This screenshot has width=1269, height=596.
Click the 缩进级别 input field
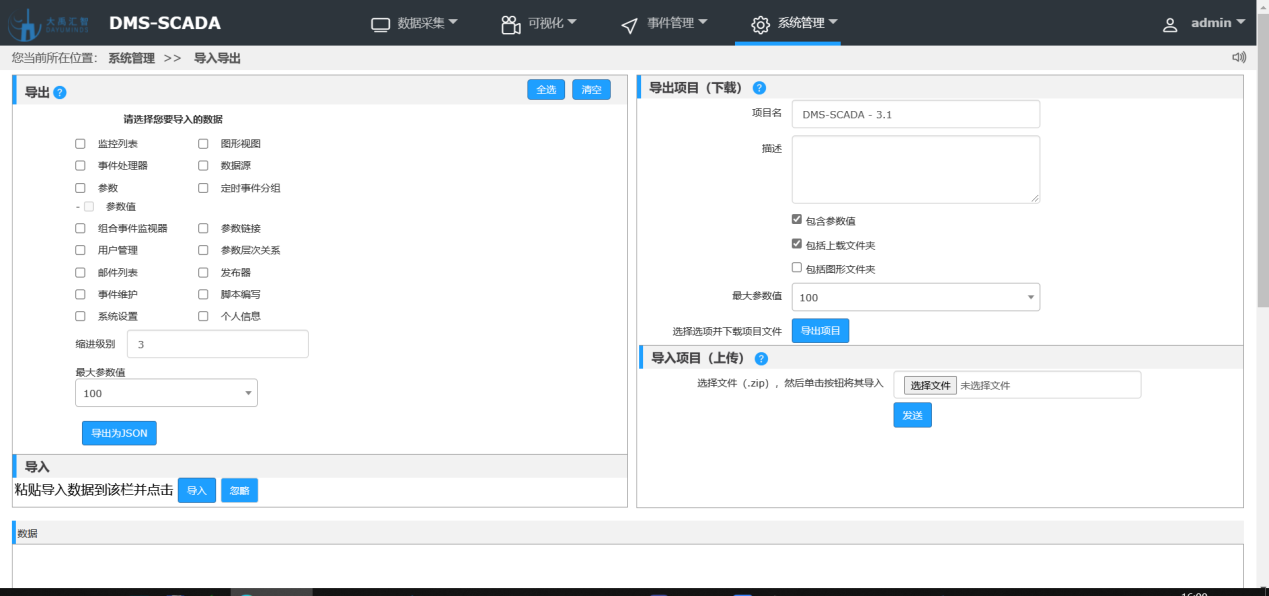click(218, 344)
